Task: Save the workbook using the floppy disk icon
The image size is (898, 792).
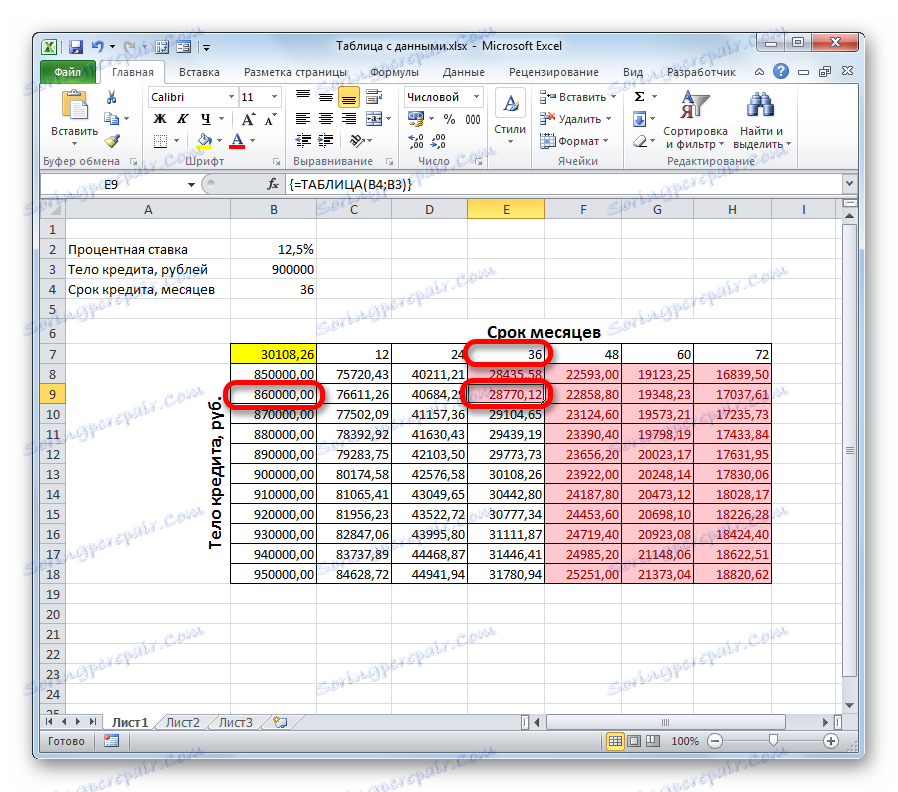Action: [x=76, y=47]
